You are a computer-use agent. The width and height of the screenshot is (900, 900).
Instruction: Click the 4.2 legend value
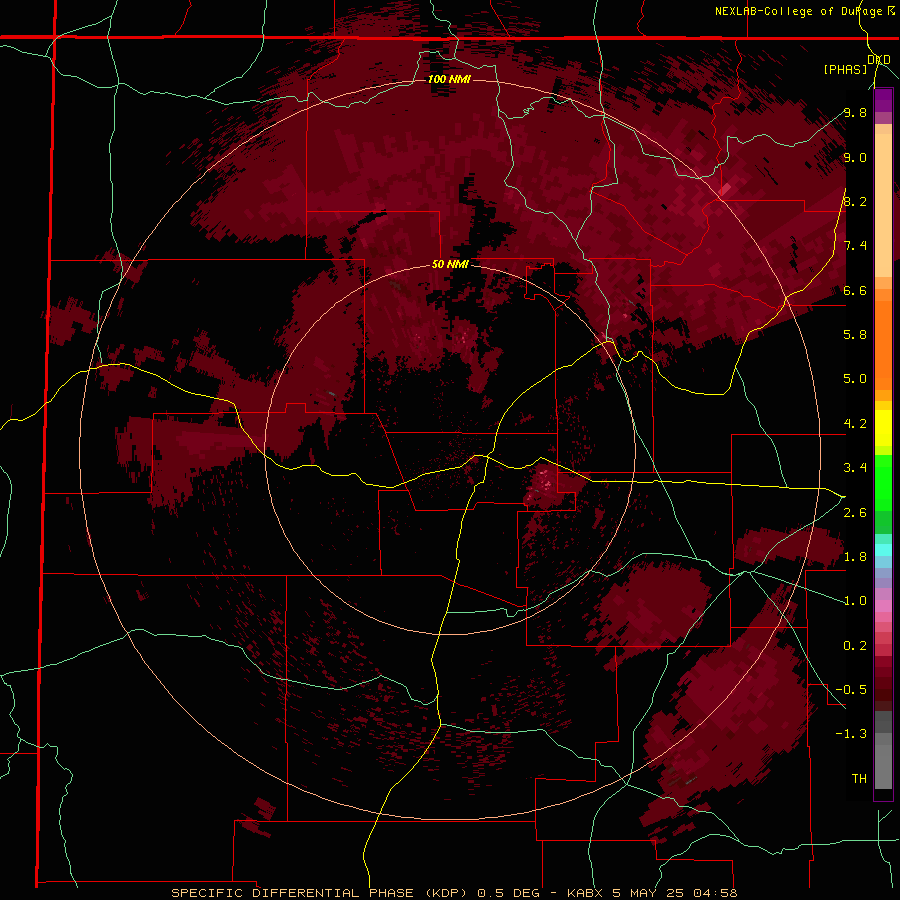pos(855,424)
